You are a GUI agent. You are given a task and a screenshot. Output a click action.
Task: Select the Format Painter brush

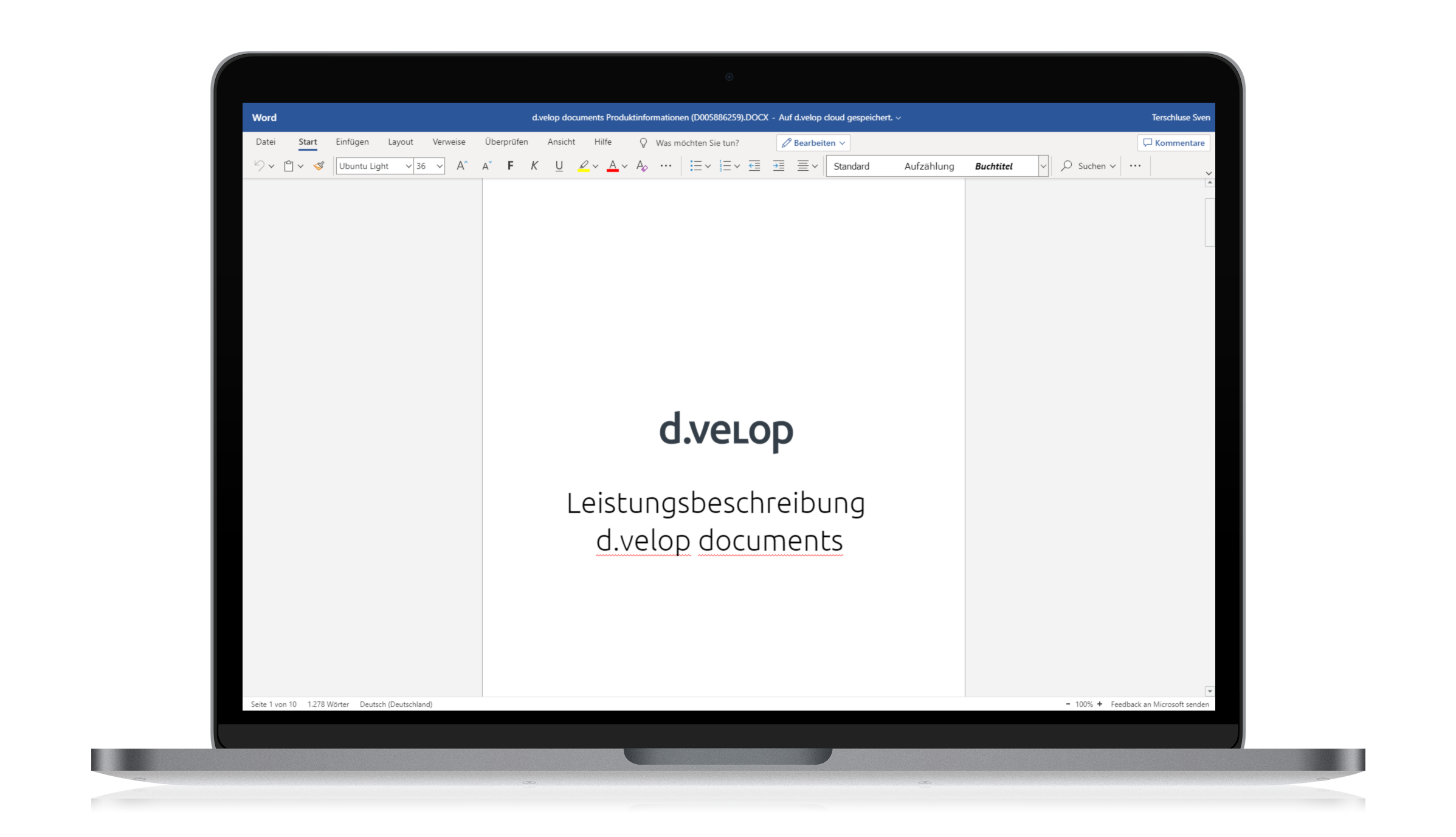(x=319, y=166)
